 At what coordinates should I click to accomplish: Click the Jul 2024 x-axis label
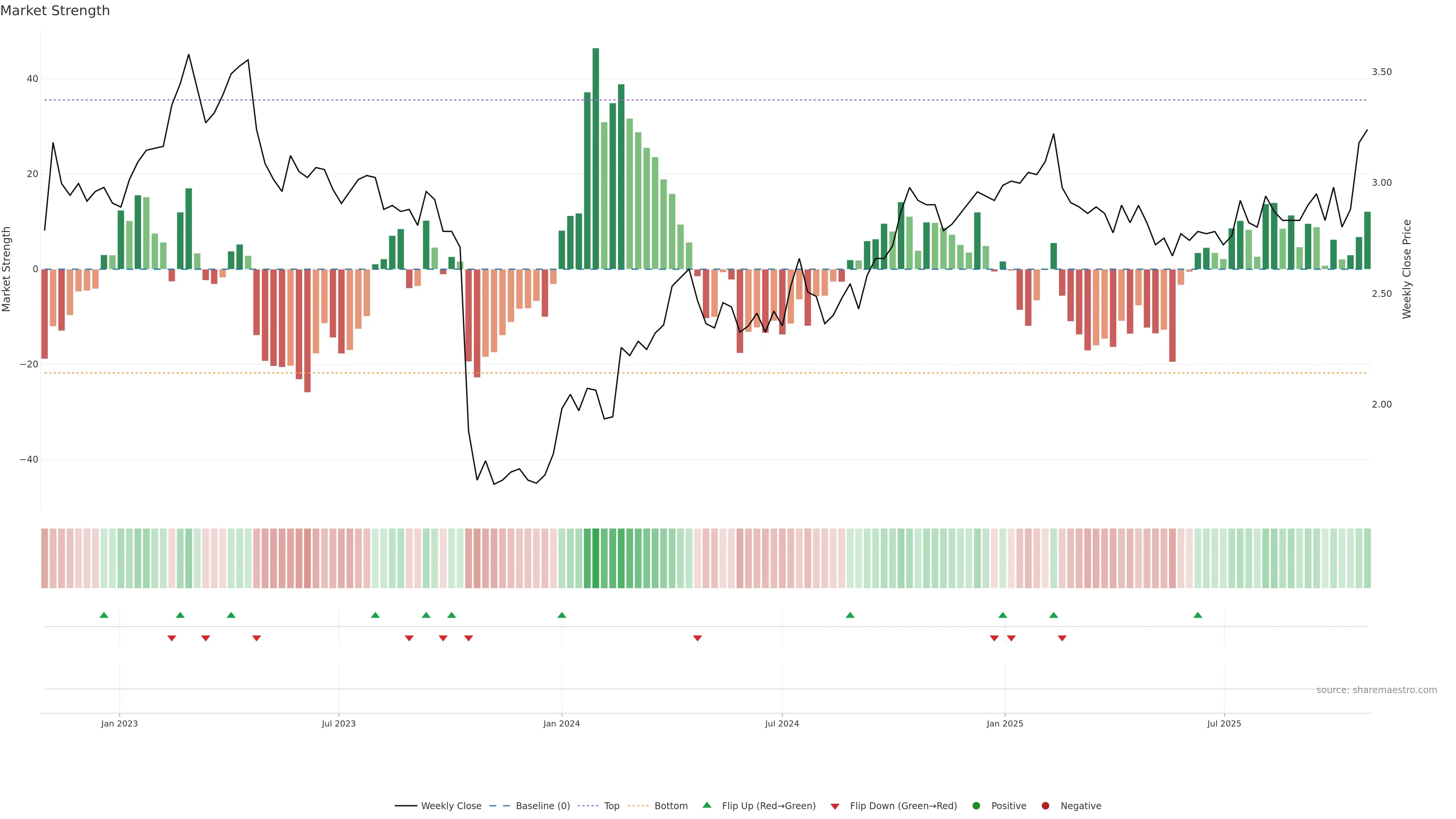coord(782,723)
